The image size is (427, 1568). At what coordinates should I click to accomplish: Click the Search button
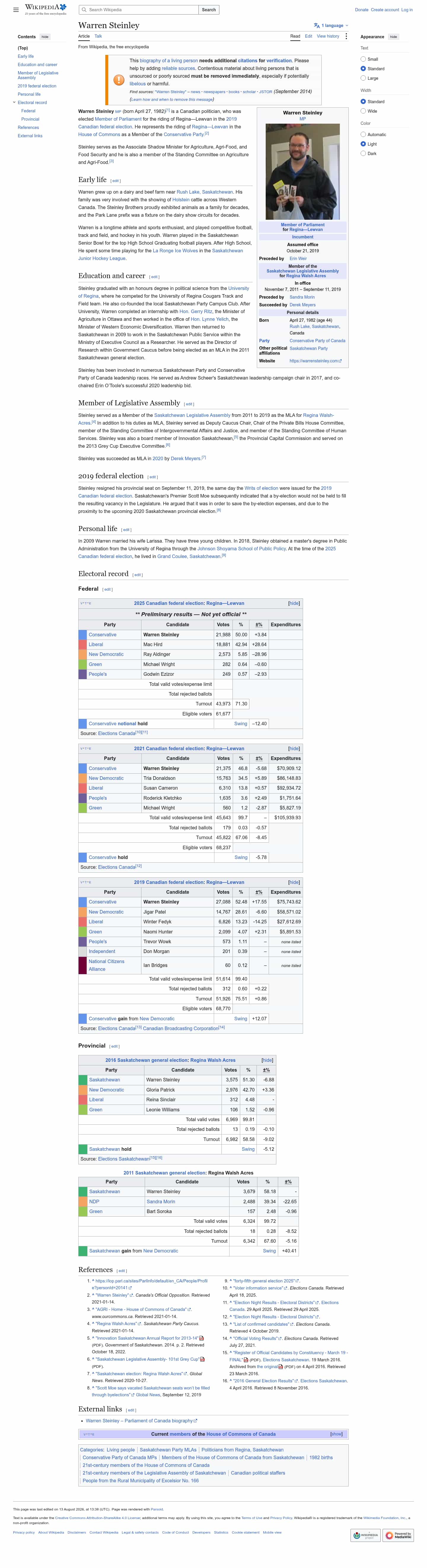(209, 10)
